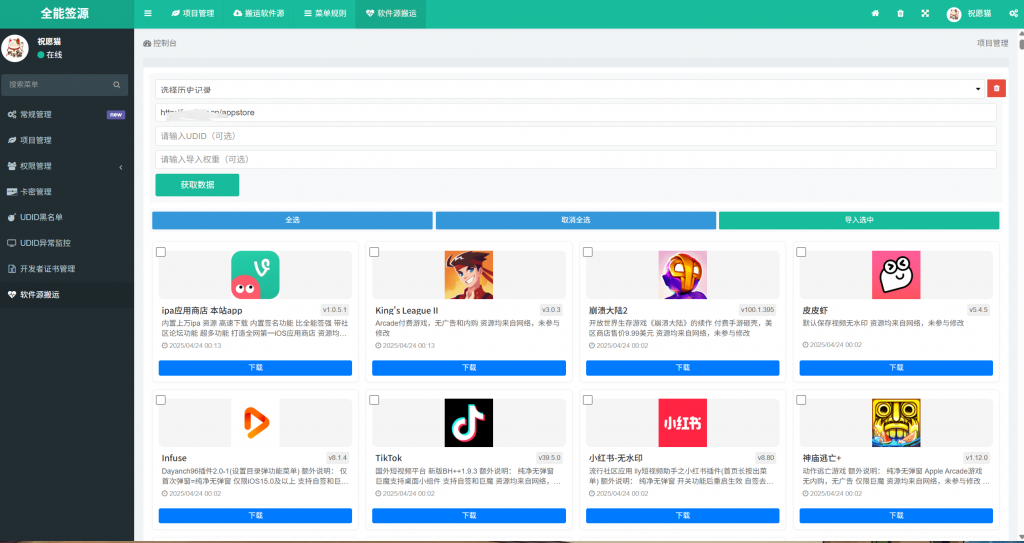Click 下载 under 神庙逃亡+

(x=896, y=516)
